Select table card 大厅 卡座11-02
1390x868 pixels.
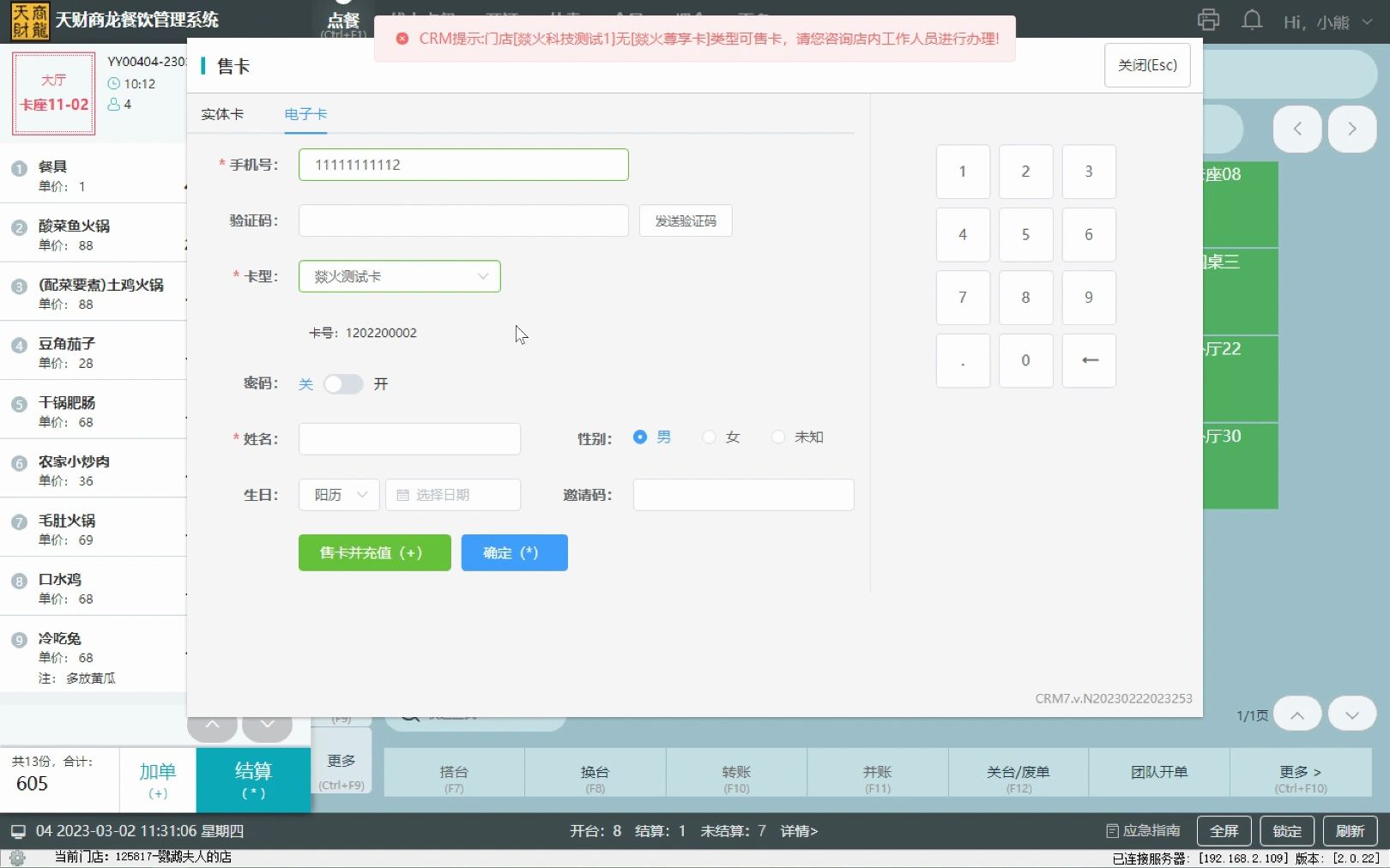click(54, 93)
